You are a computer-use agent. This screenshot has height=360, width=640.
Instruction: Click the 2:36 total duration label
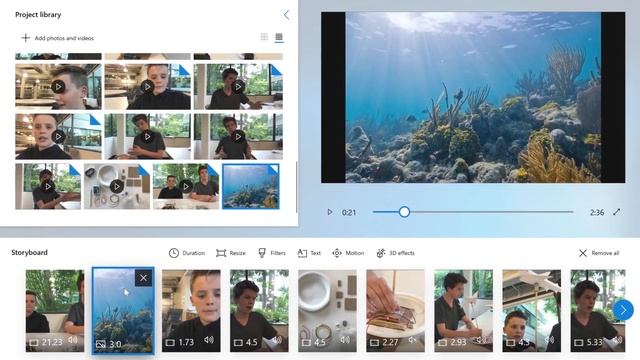[x=597, y=212]
